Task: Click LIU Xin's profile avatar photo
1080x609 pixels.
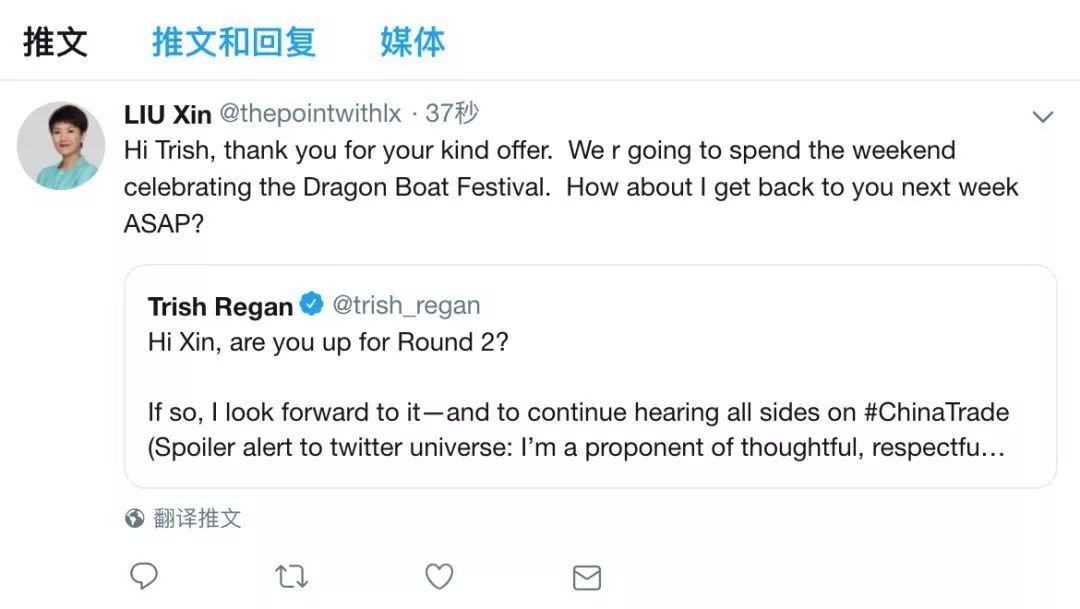Action: [x=61, y=146]
